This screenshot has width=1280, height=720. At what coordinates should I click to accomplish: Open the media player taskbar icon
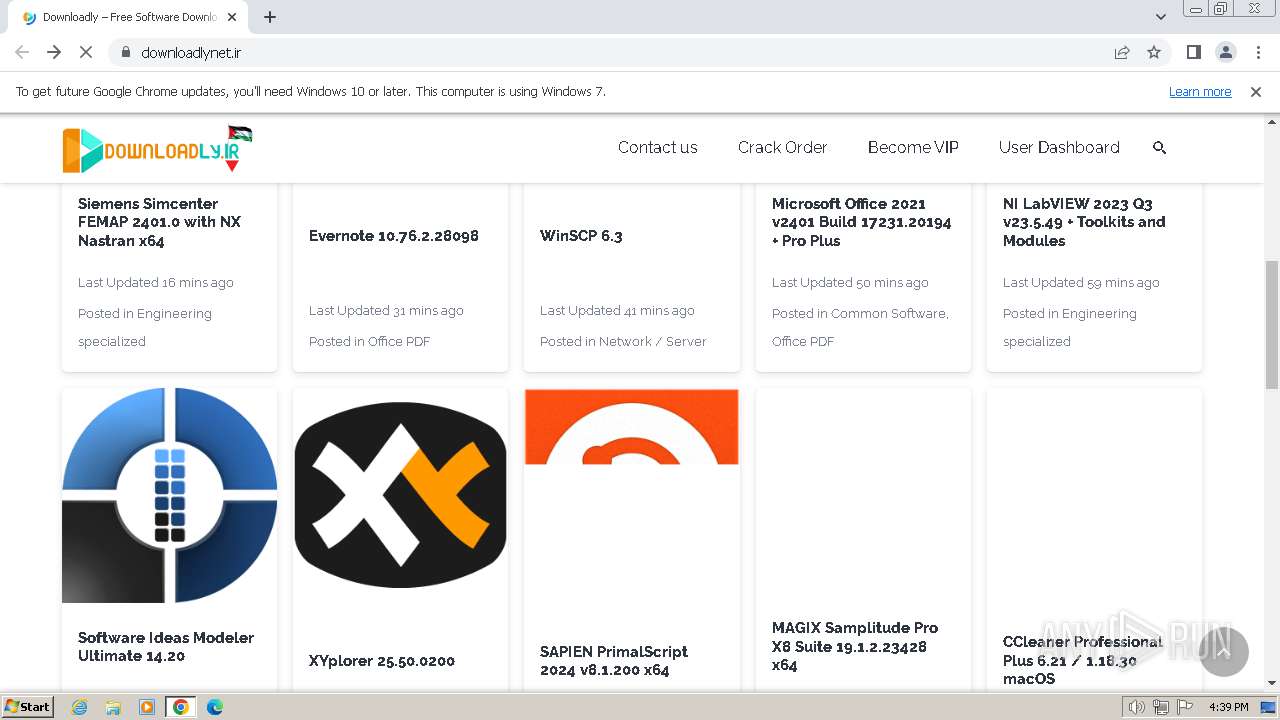click(147, 707)
